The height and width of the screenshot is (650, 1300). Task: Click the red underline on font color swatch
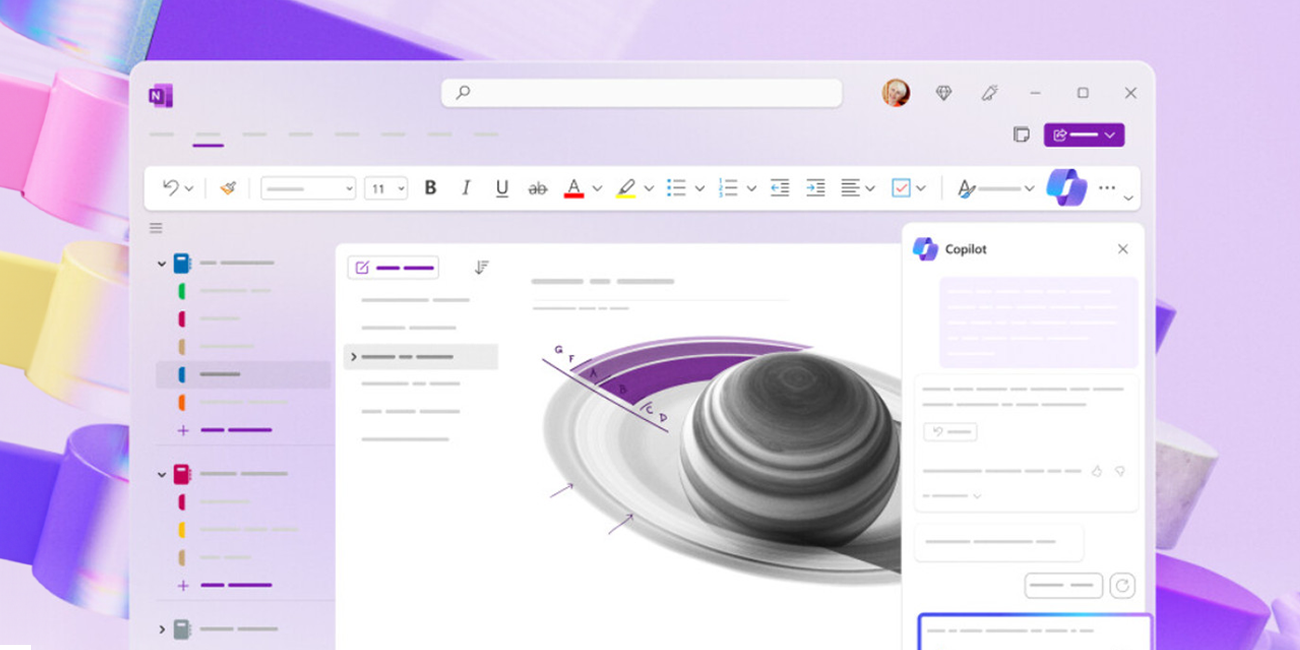click(575, 195)
